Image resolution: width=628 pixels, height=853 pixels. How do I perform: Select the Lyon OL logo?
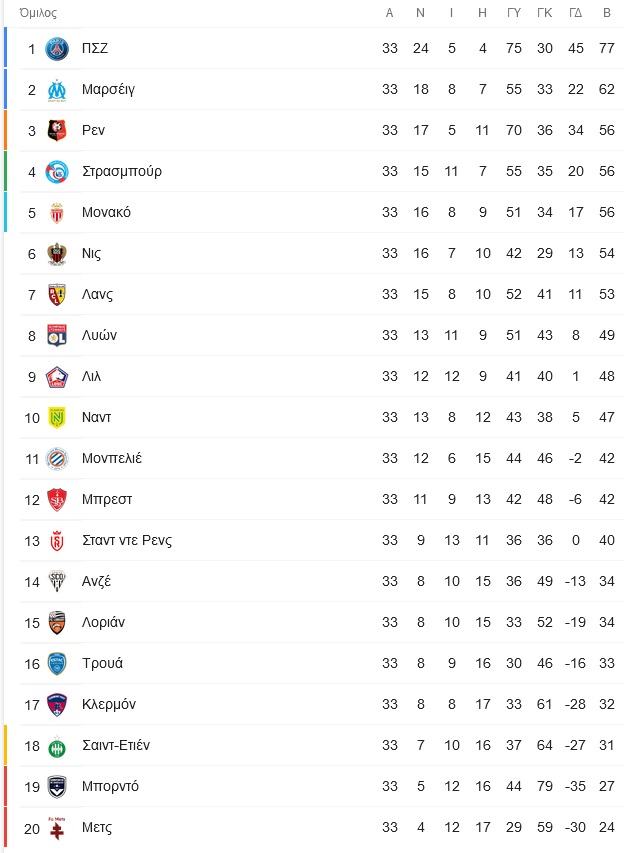pos(57,336)
